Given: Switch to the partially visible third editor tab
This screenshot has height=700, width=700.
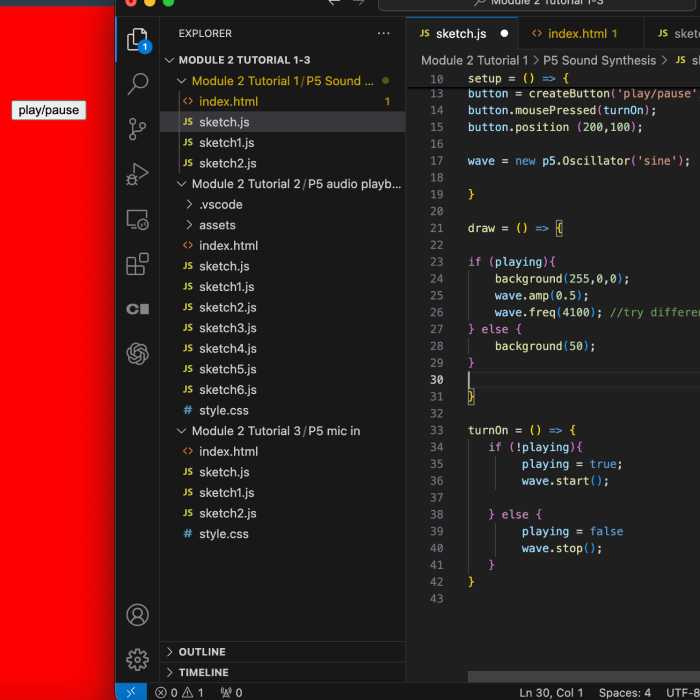Looking at the screenshot, I should 673,33.
